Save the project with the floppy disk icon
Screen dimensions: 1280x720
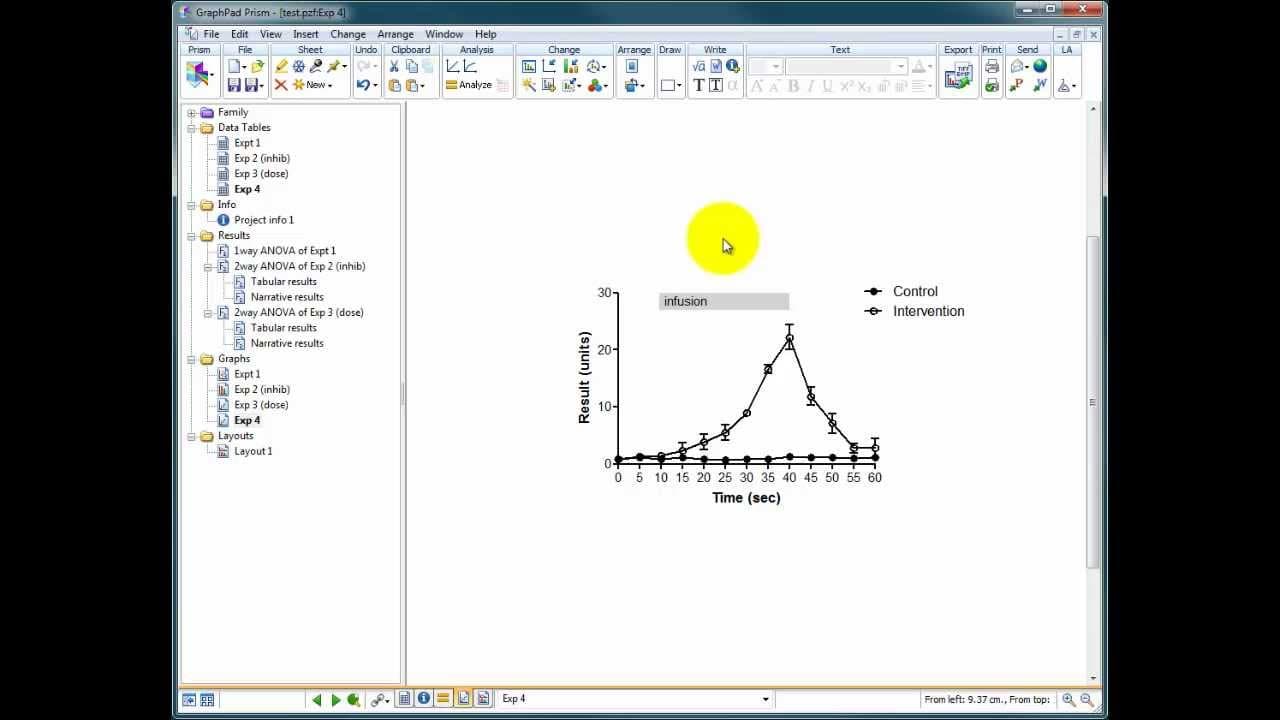234,85
